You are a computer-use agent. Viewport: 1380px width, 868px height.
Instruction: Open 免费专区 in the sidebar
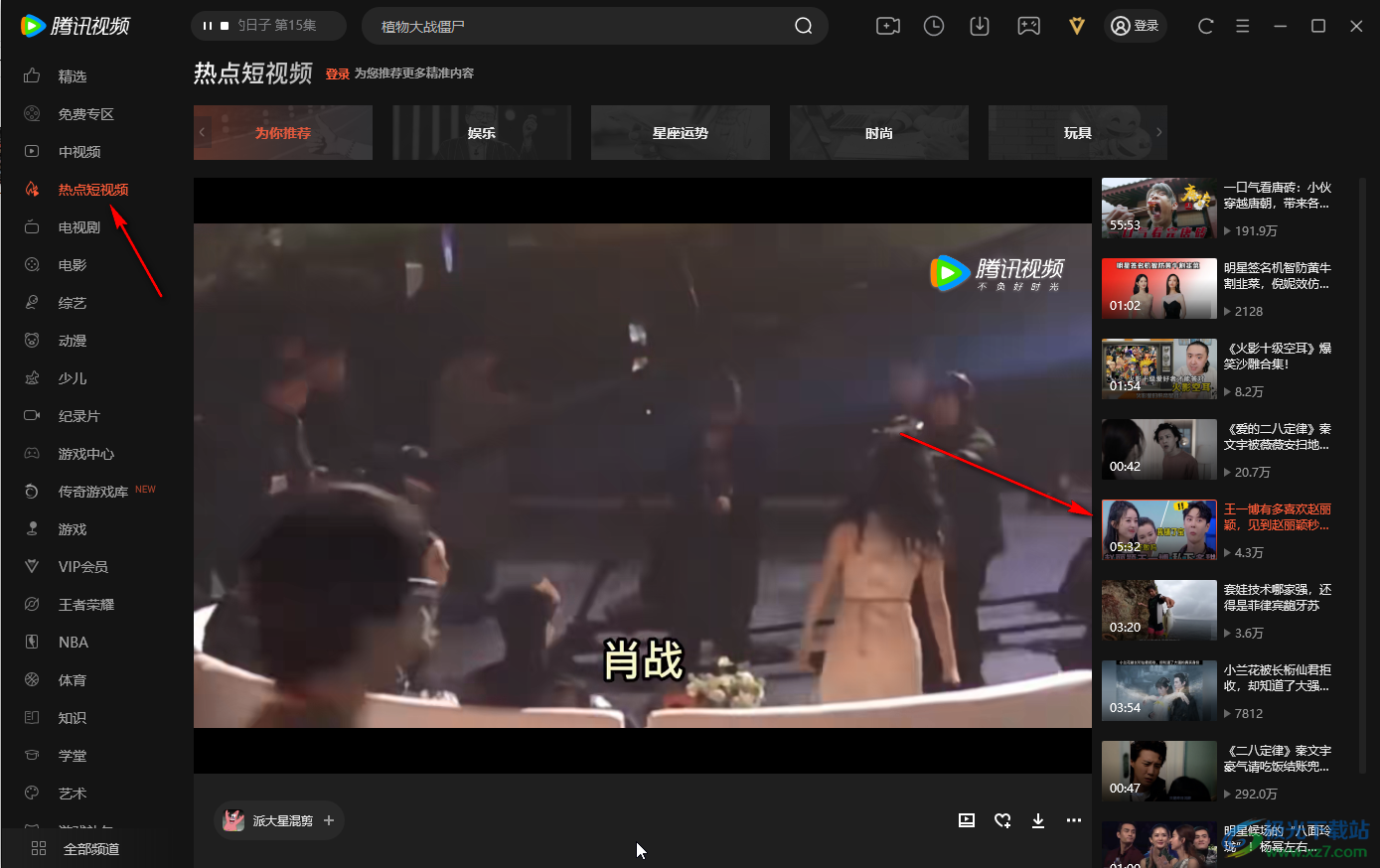[85, 114]
